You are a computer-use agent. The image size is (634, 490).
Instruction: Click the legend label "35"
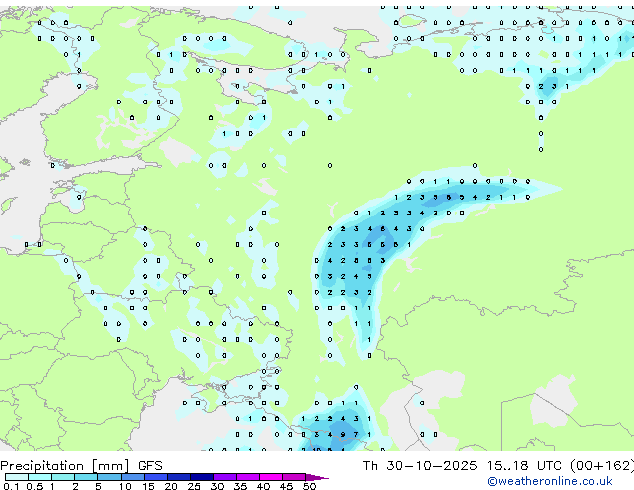pos(240,486)
